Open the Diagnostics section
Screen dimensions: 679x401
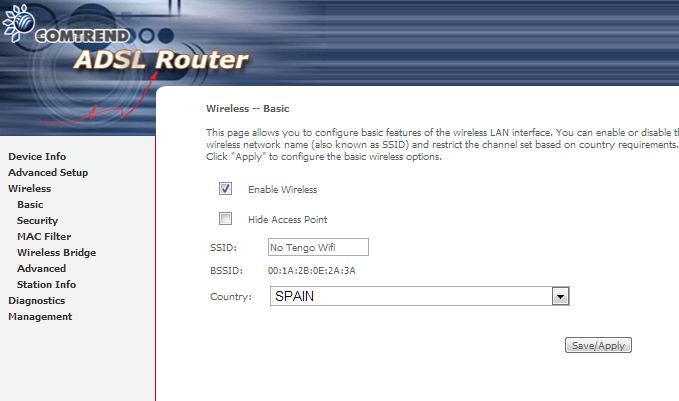coord(36,301)
